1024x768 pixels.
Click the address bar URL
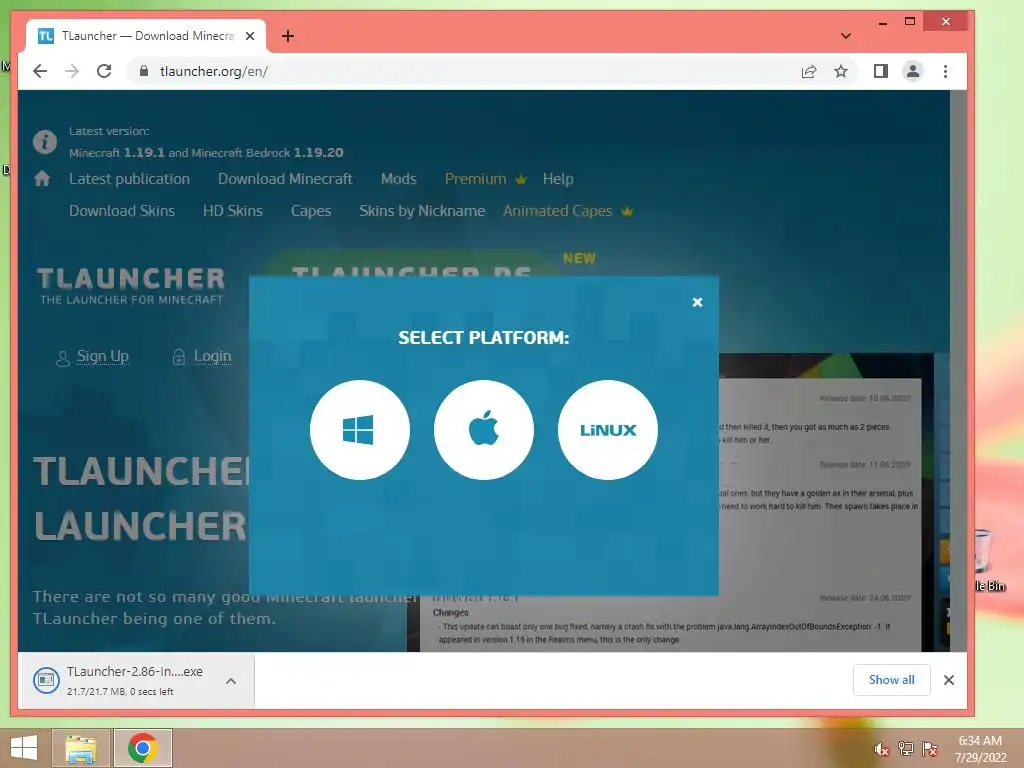click(x=214, y=71)
